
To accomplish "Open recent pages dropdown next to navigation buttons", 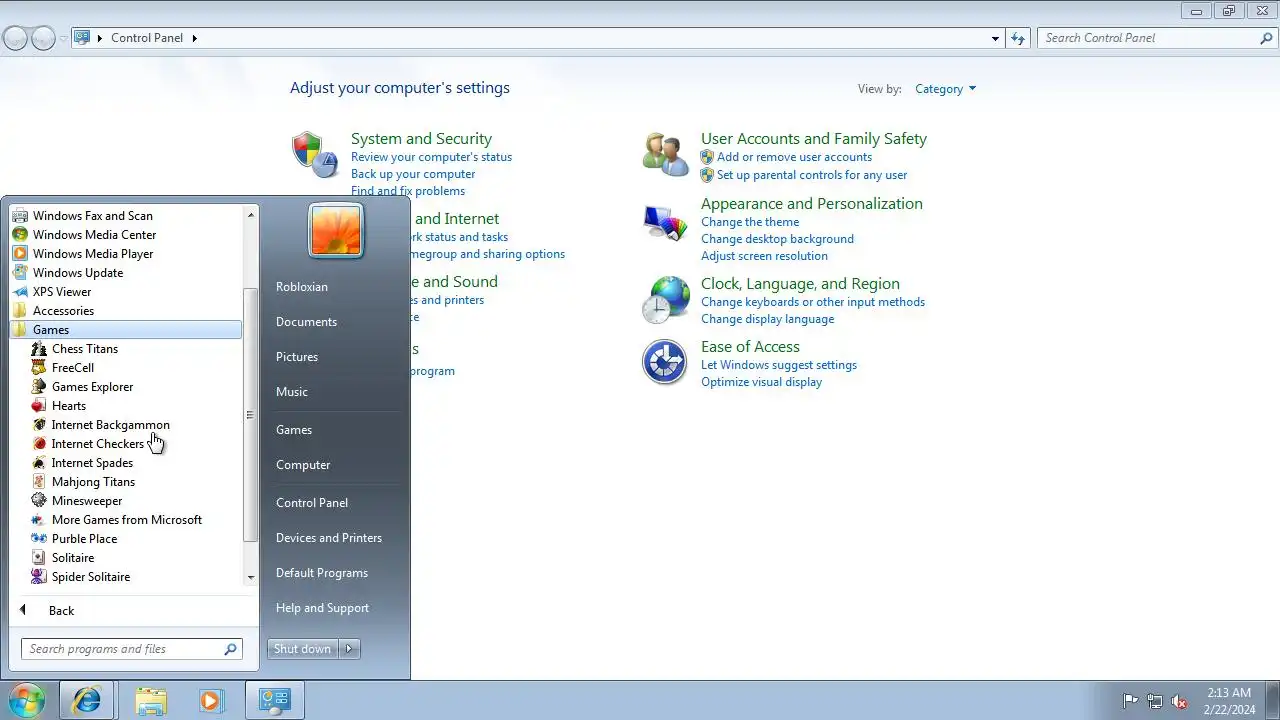I will (x=64, y=39).
